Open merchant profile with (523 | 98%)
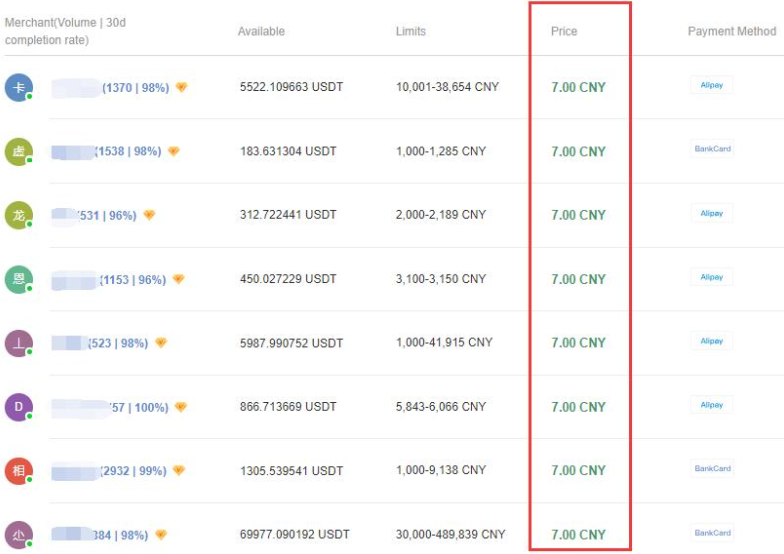The width and height of the screenshot is (784, 554). click(x=118, y=343)
